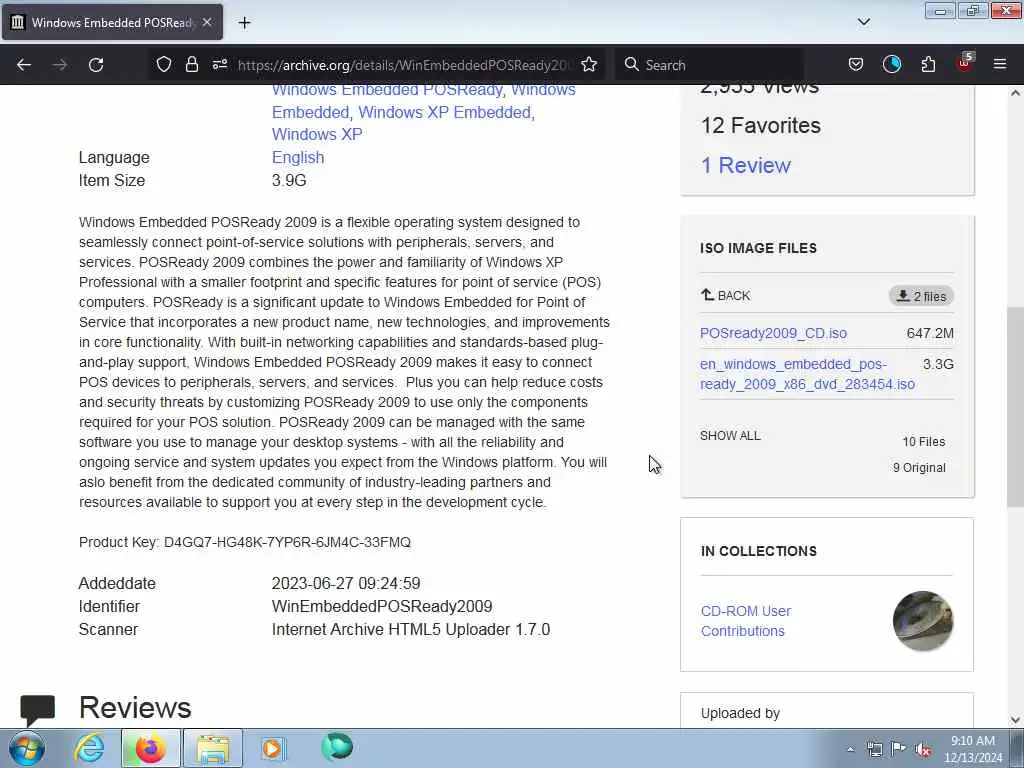Download en_windows_embedded_pos-ready_2009_x86_dvd ISO
Viewport: 1024px width, 768px height.
807,374
